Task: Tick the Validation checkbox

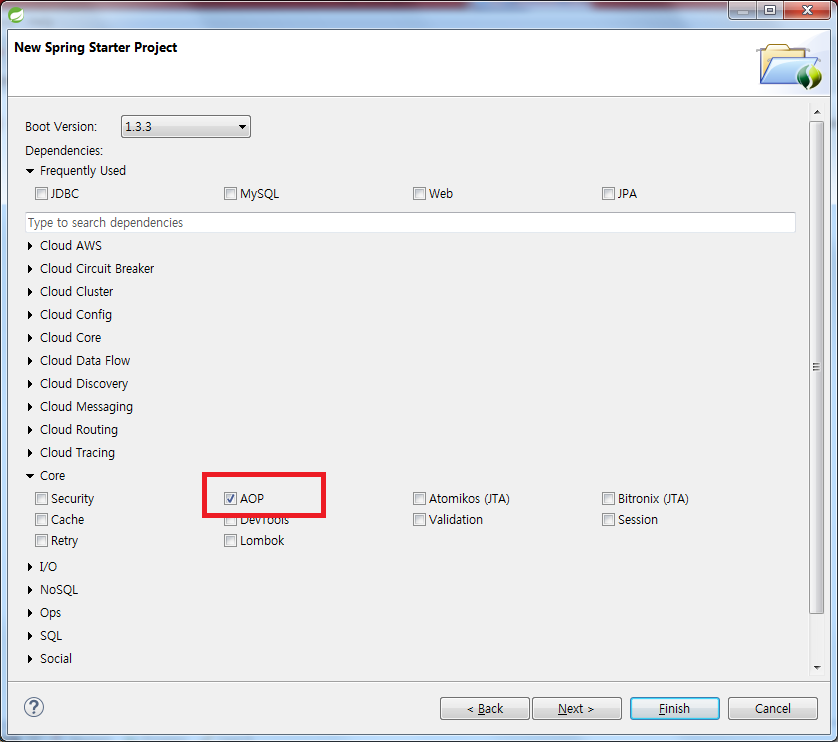Action: tap(419, 520)
